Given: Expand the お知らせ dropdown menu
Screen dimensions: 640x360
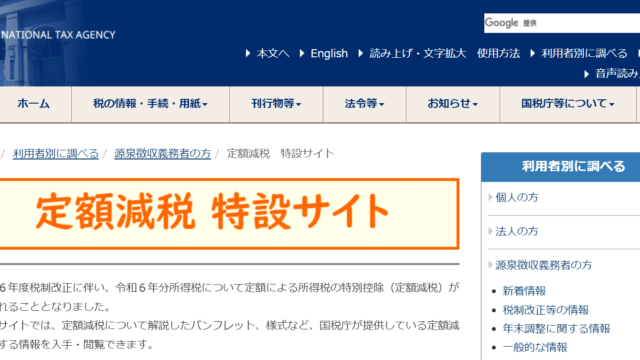Looking at the screenshot, I should 453,104.
